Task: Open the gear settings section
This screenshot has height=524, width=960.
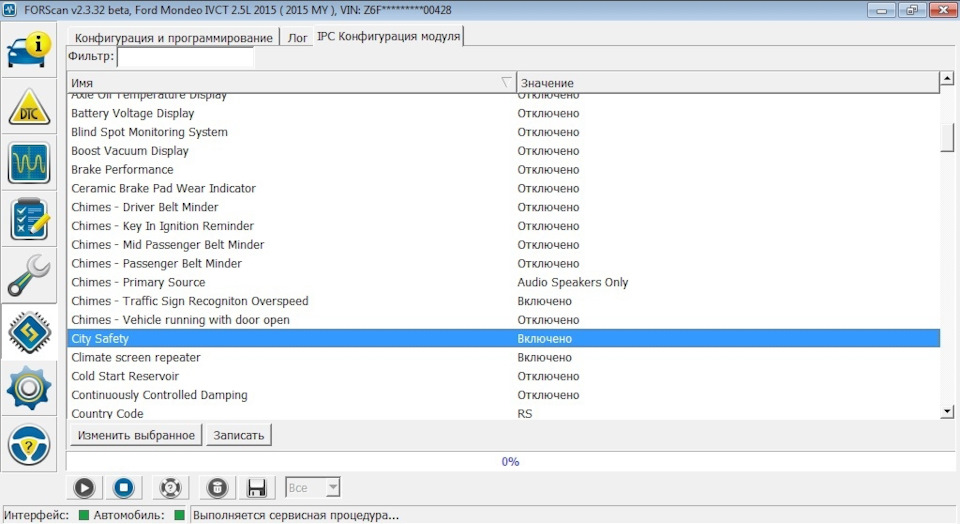Action: click(x=29, y=388)
